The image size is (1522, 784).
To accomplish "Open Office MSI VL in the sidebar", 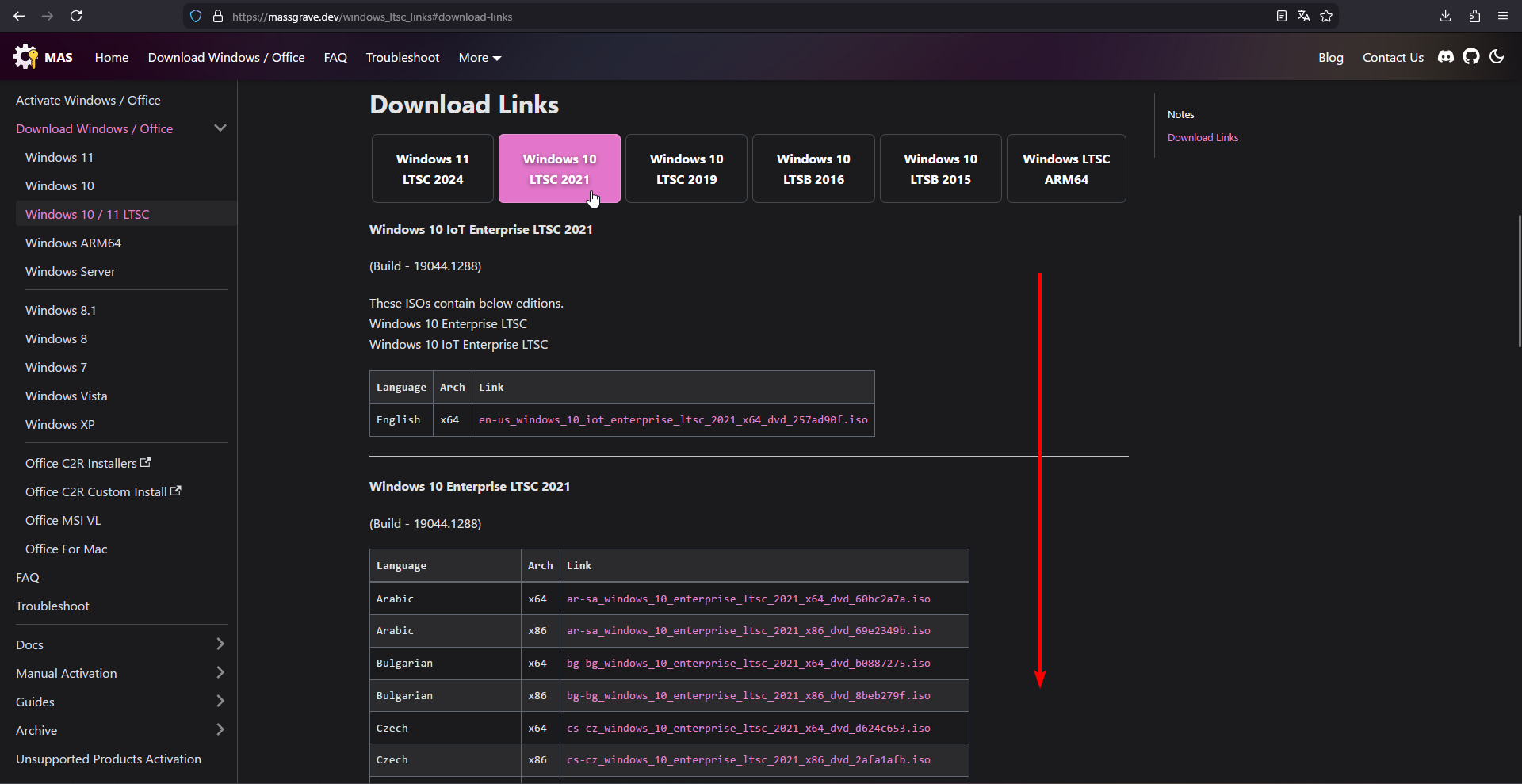I will click(63, 520).
